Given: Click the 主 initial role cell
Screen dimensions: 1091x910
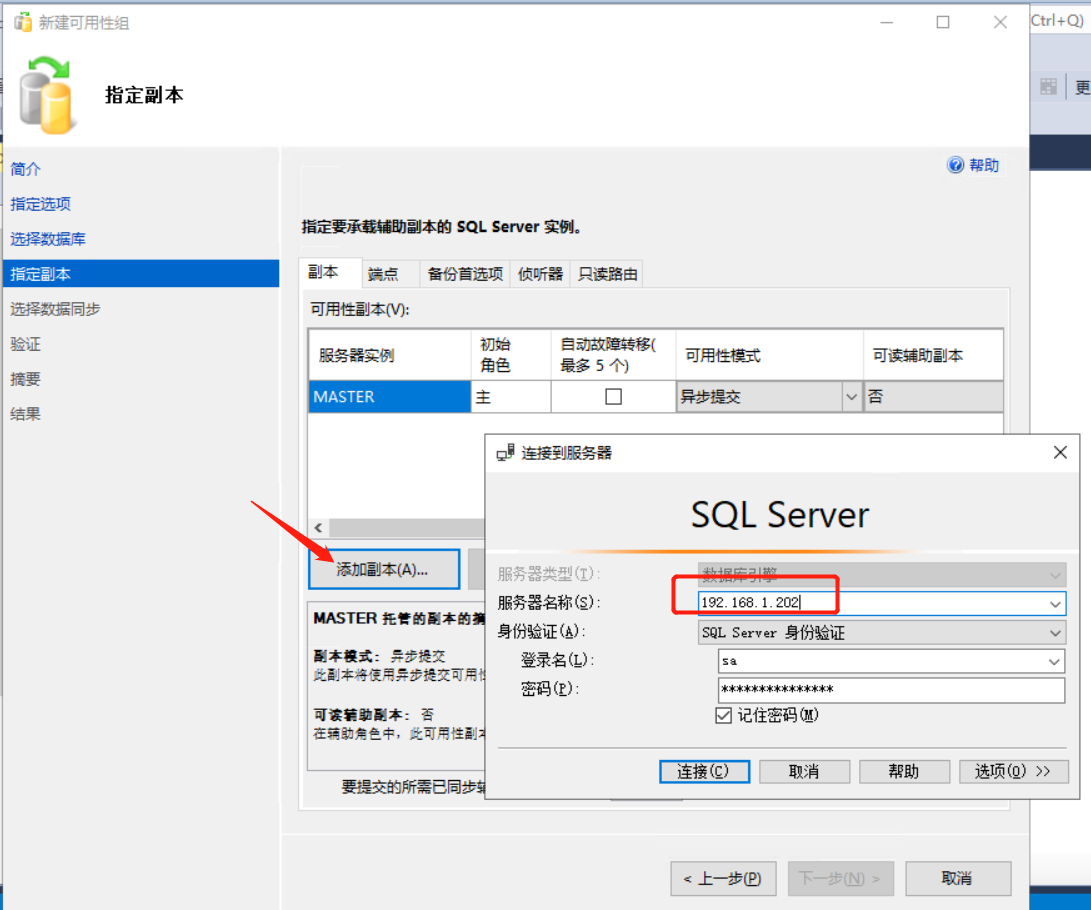Looking at the screenshot, I should (x=511, y=397).
